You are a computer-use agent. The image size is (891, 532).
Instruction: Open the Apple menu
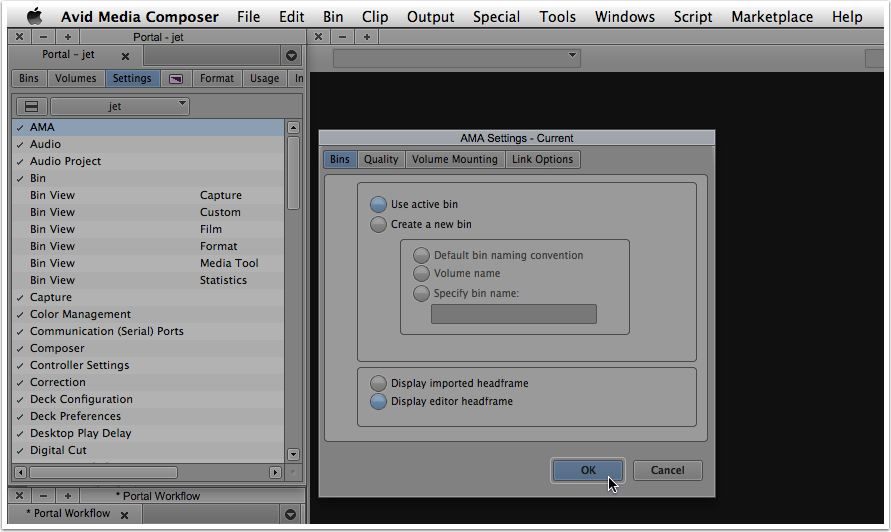(x=35, y=16)
